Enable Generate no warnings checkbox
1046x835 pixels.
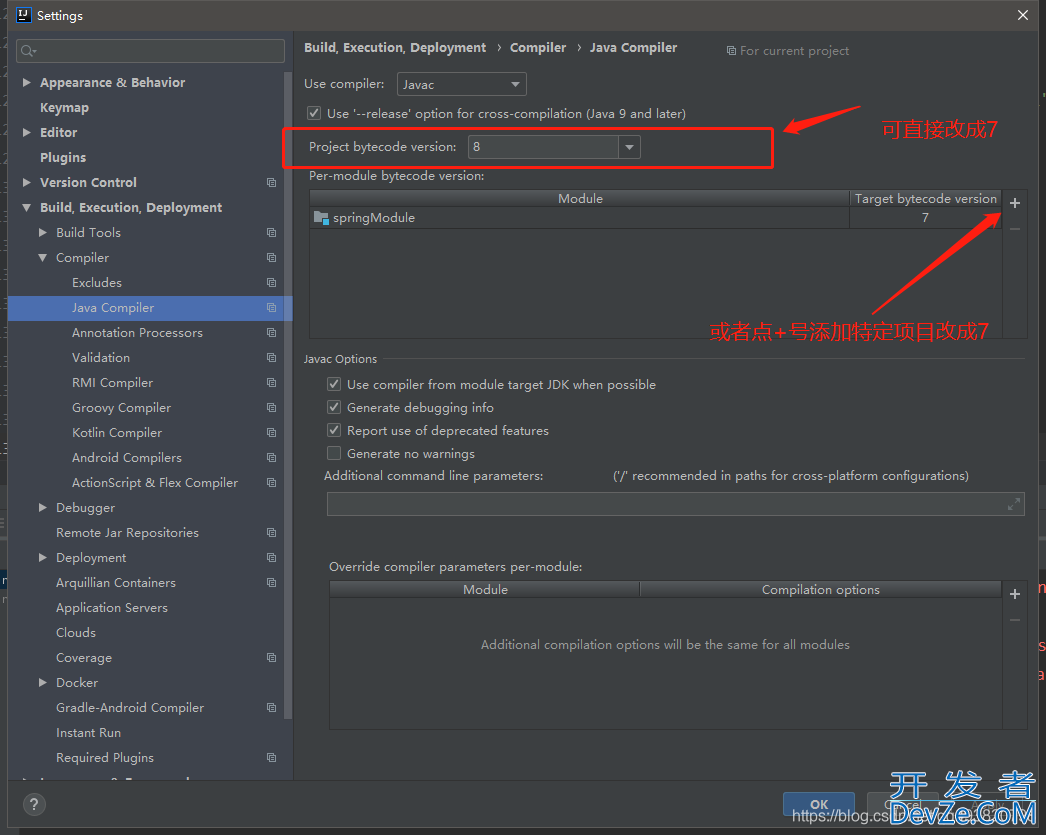coord(334,454)
